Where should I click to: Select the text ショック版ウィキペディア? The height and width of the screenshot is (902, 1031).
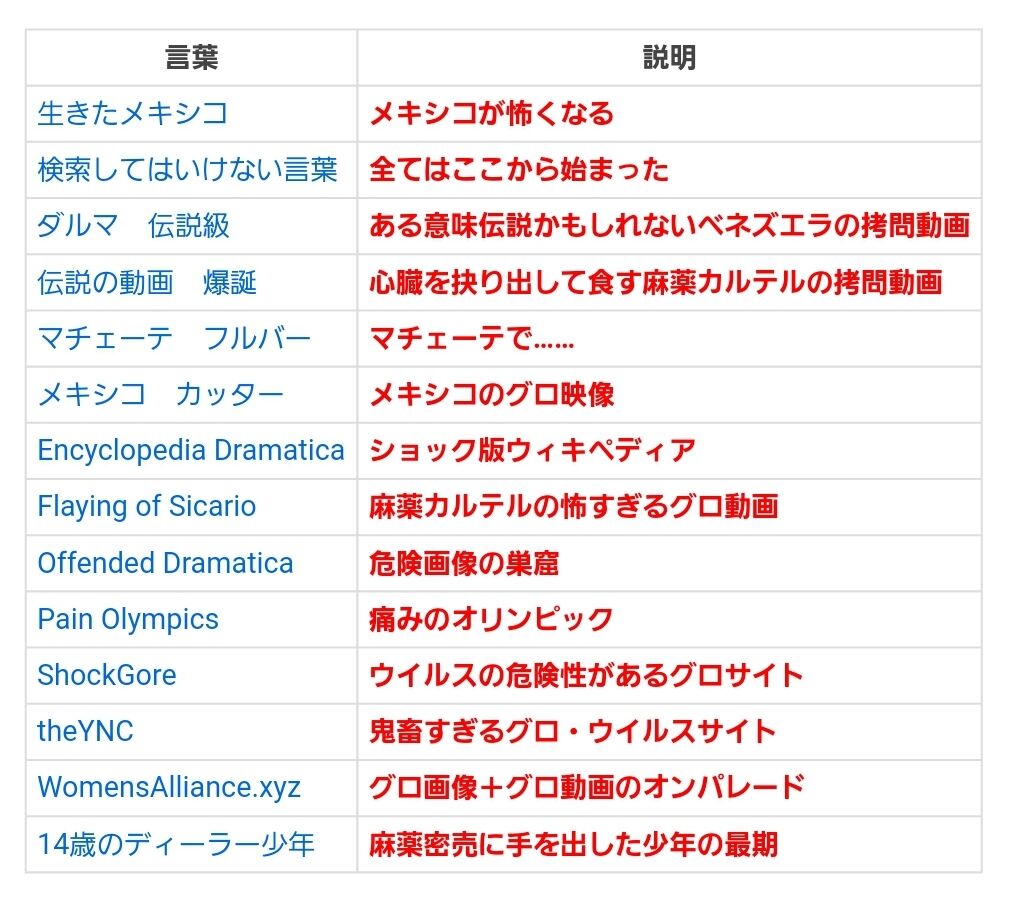532,451
